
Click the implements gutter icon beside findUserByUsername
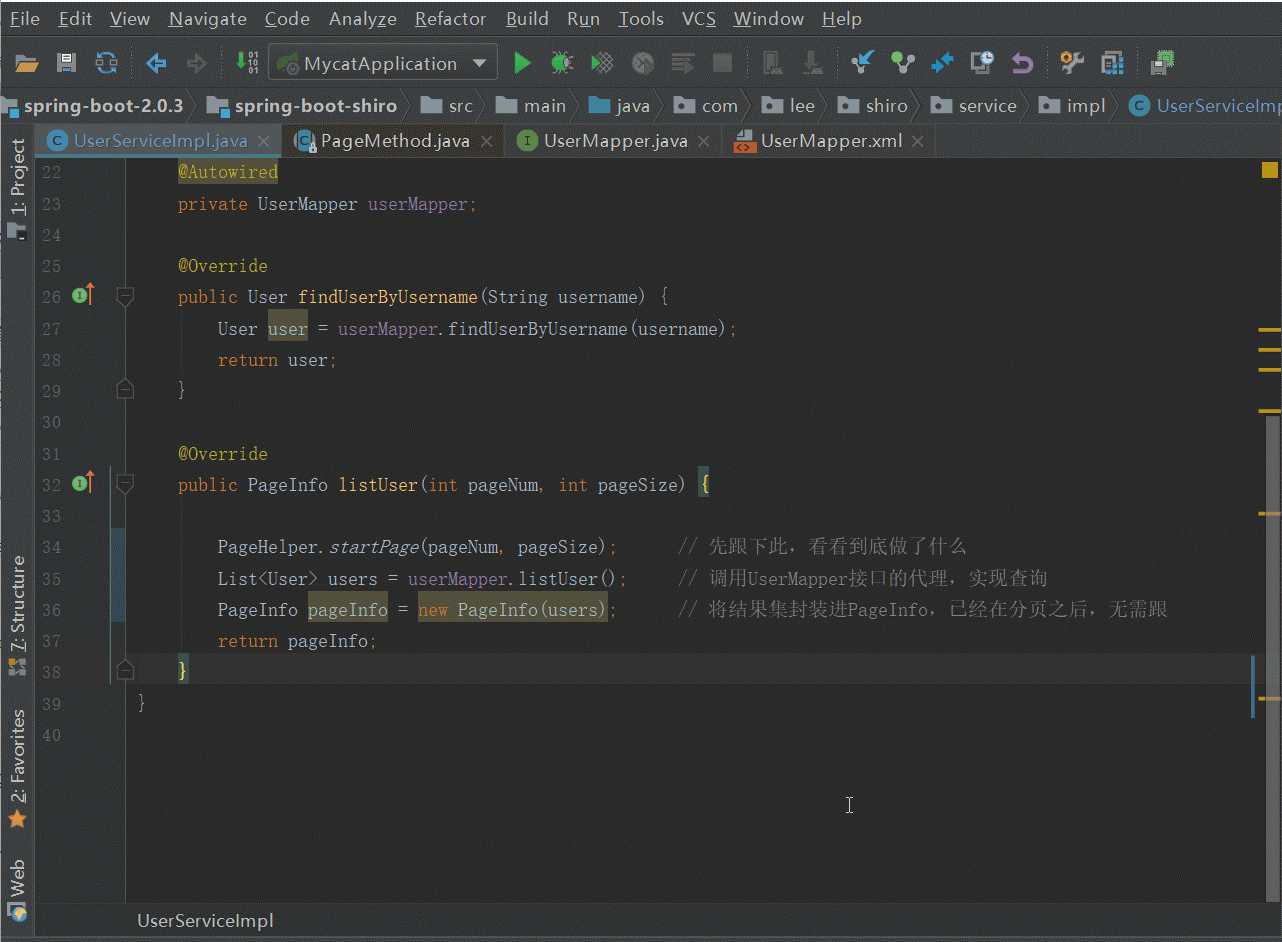click(83, 295)
